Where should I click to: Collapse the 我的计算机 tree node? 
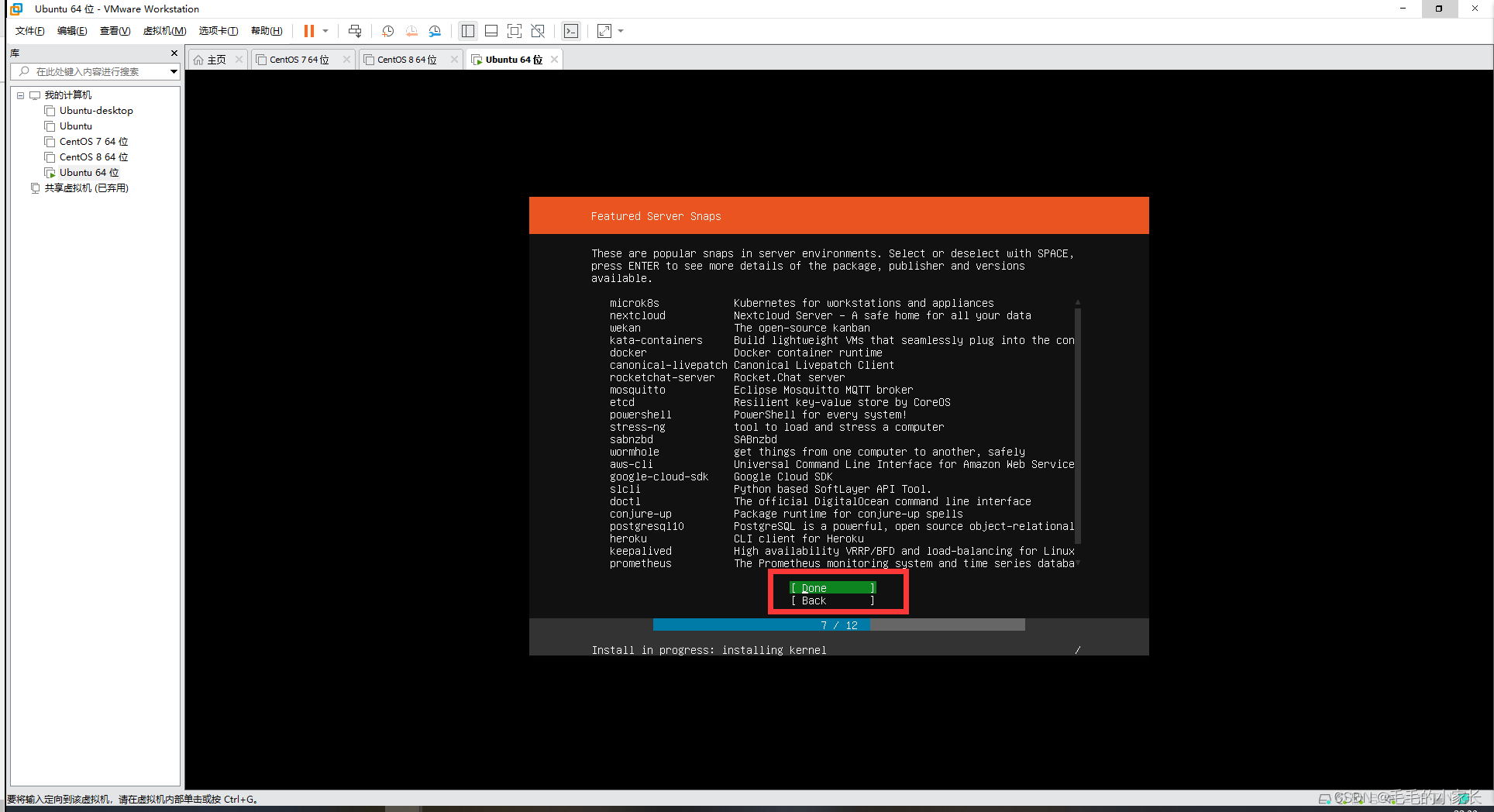pyautogui.click(x=20, y=95)
